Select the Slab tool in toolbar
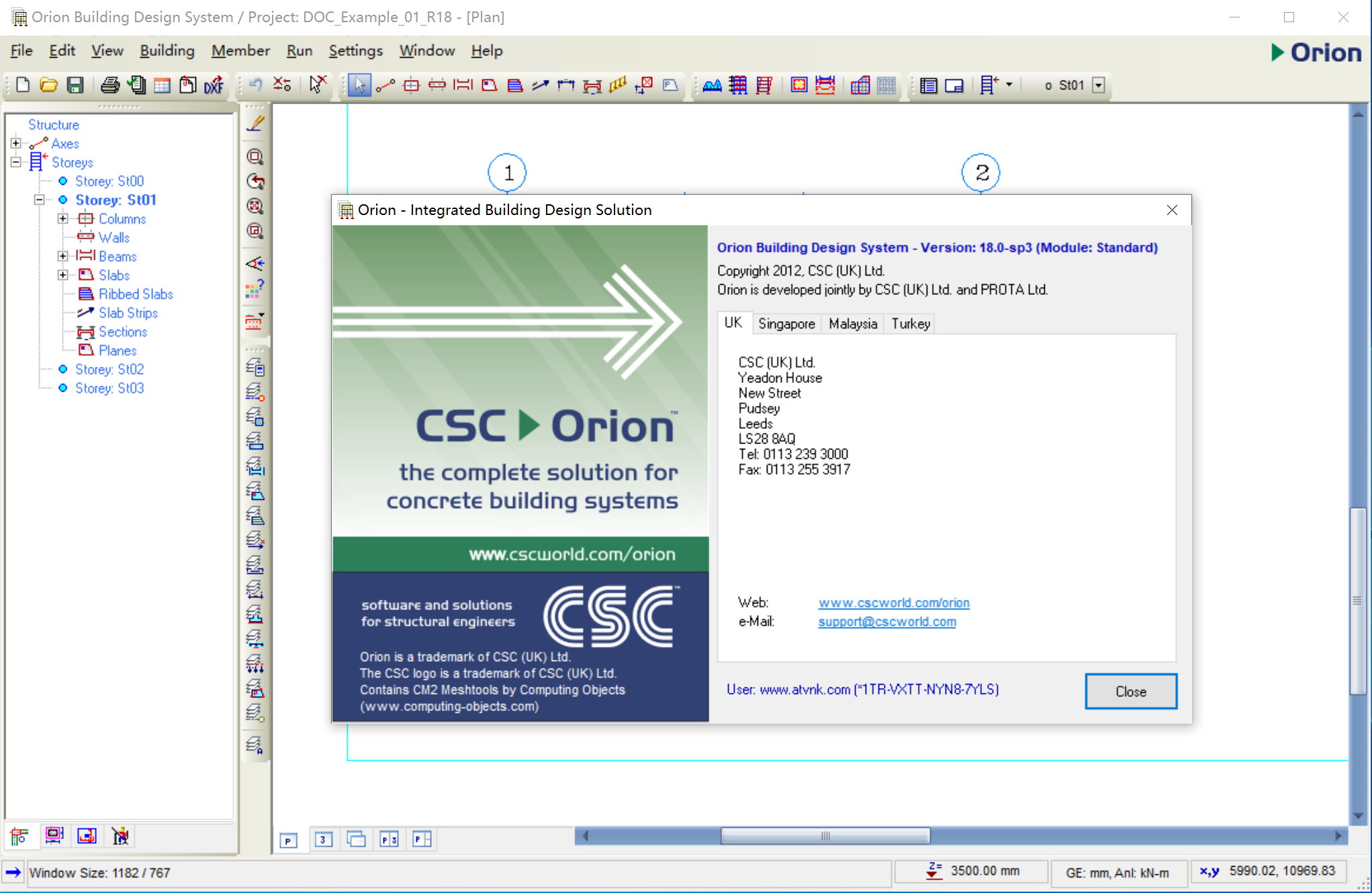 [489, 85]
